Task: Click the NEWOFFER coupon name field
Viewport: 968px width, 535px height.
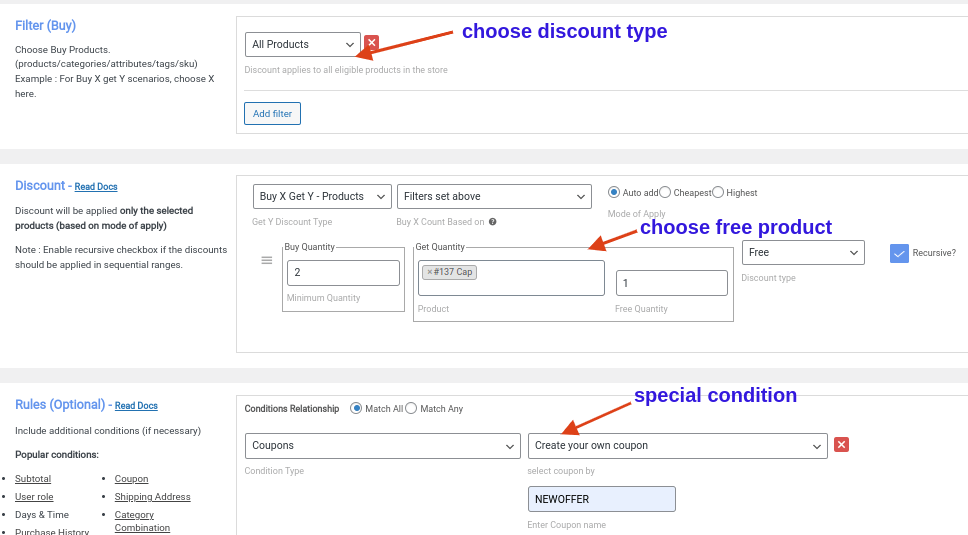Action: click(601, 499)
